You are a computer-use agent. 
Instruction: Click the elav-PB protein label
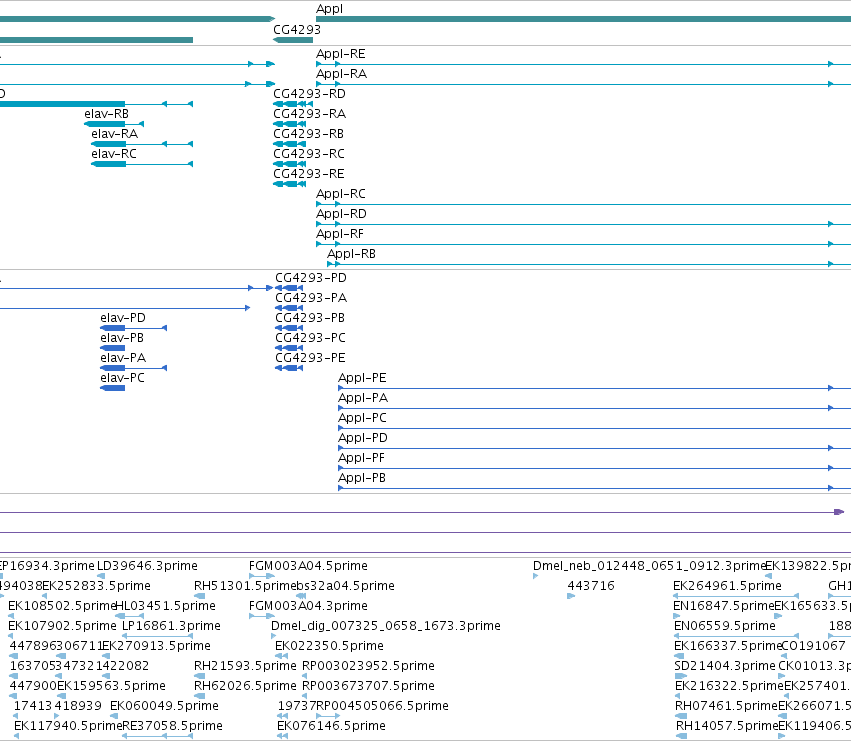tap(122, 338)
